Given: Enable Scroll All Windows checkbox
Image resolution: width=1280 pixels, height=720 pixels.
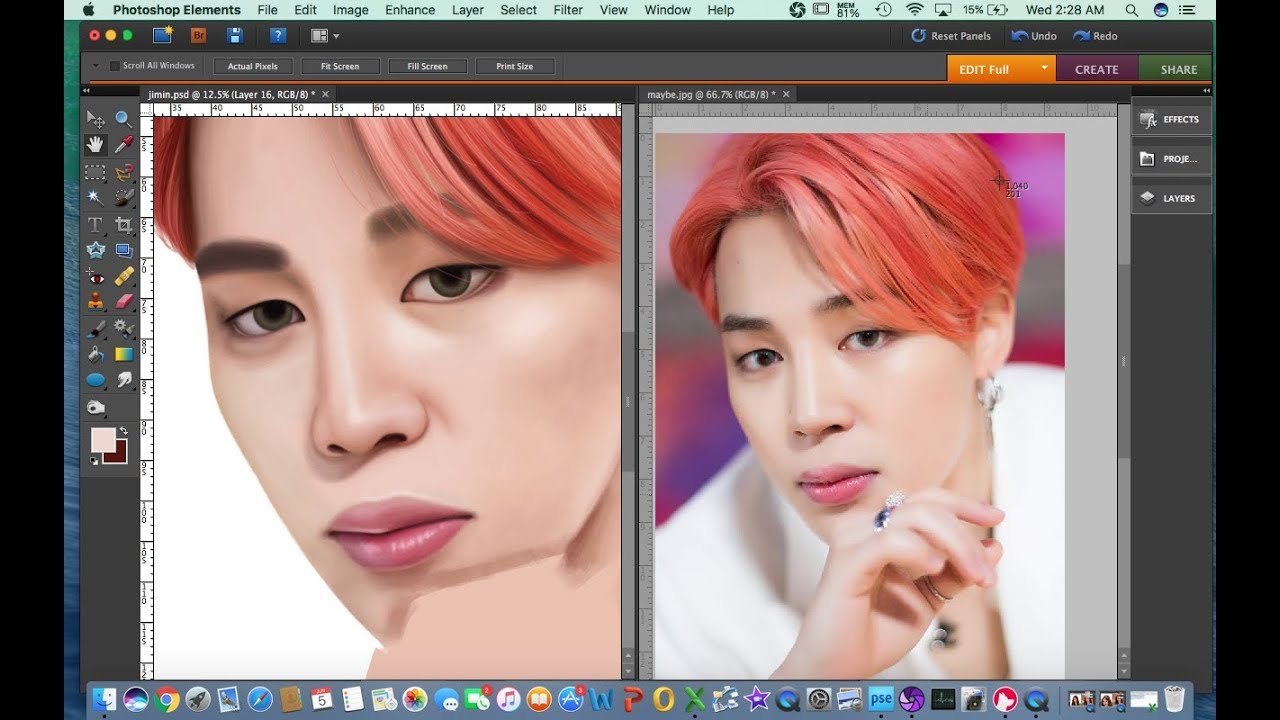Looking at the screenshot, I should point(114,66).
